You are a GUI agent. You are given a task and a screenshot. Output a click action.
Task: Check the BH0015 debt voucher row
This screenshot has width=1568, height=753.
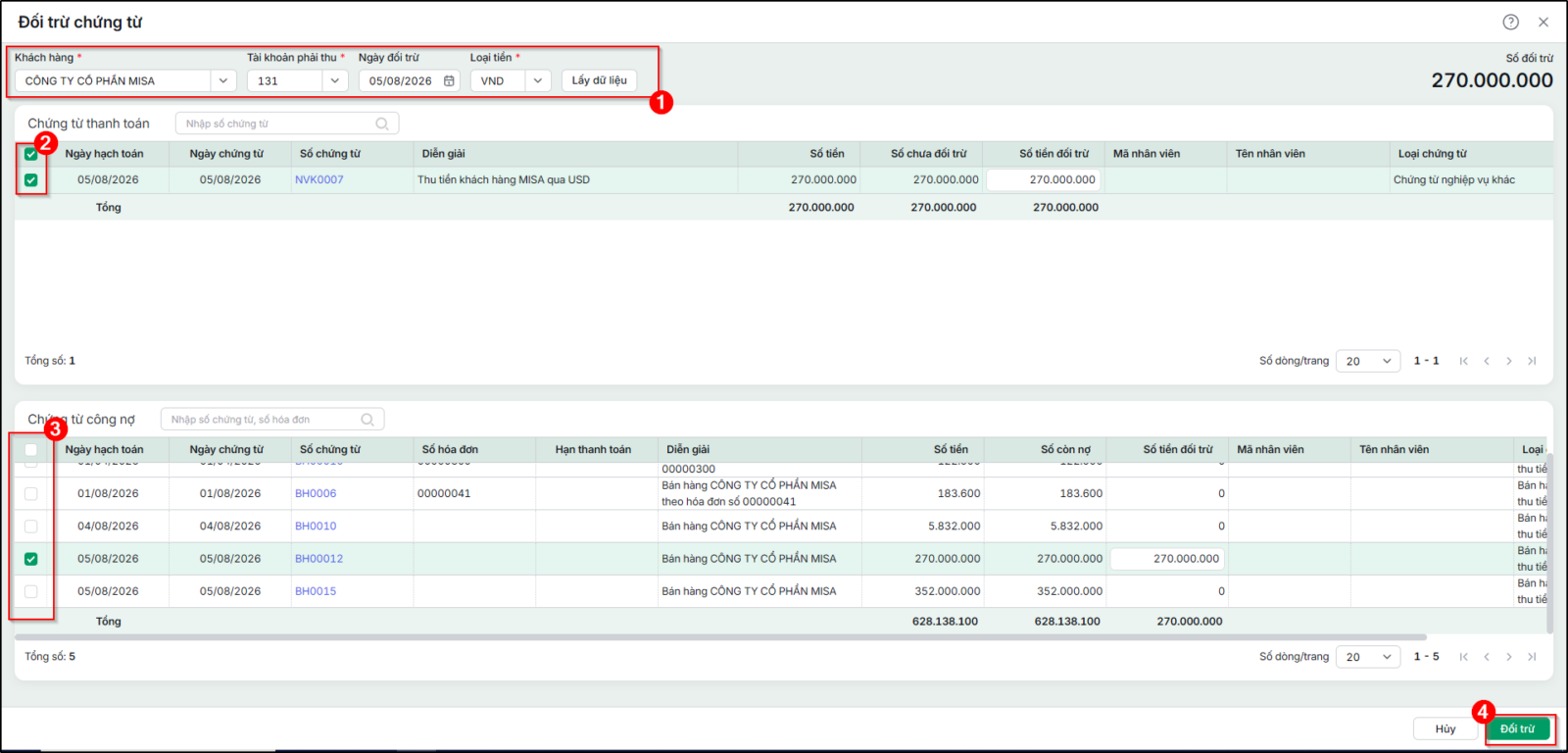coord(31,591)
